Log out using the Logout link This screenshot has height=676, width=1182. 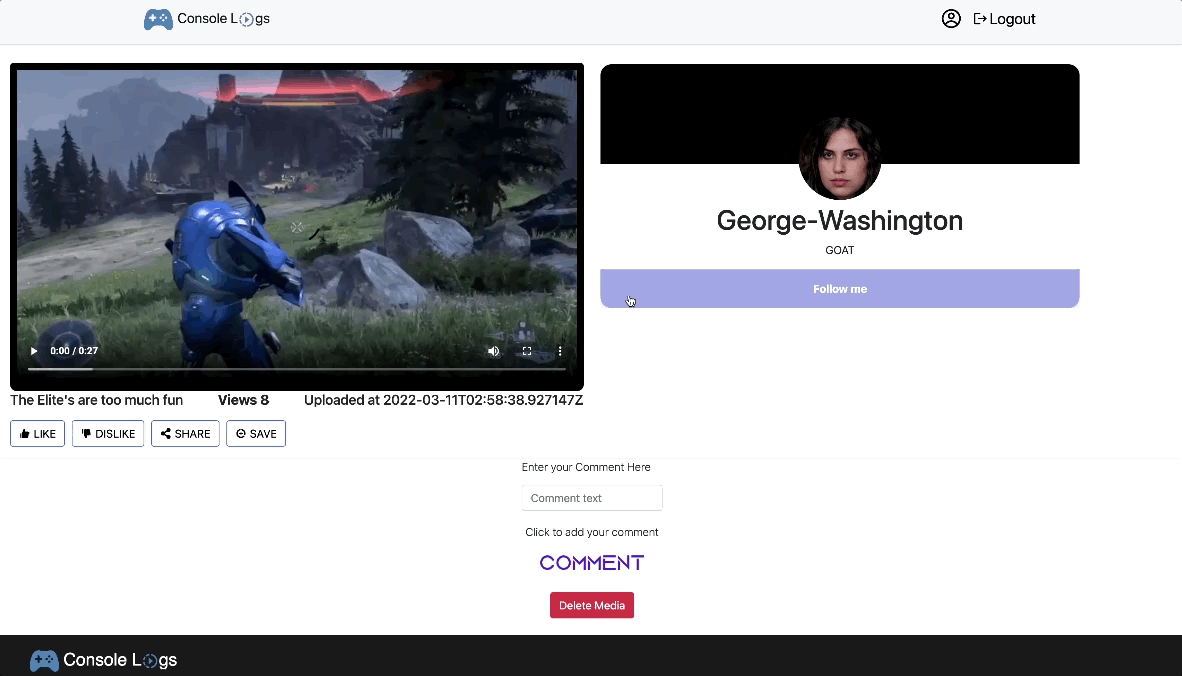click(1004, 19)
